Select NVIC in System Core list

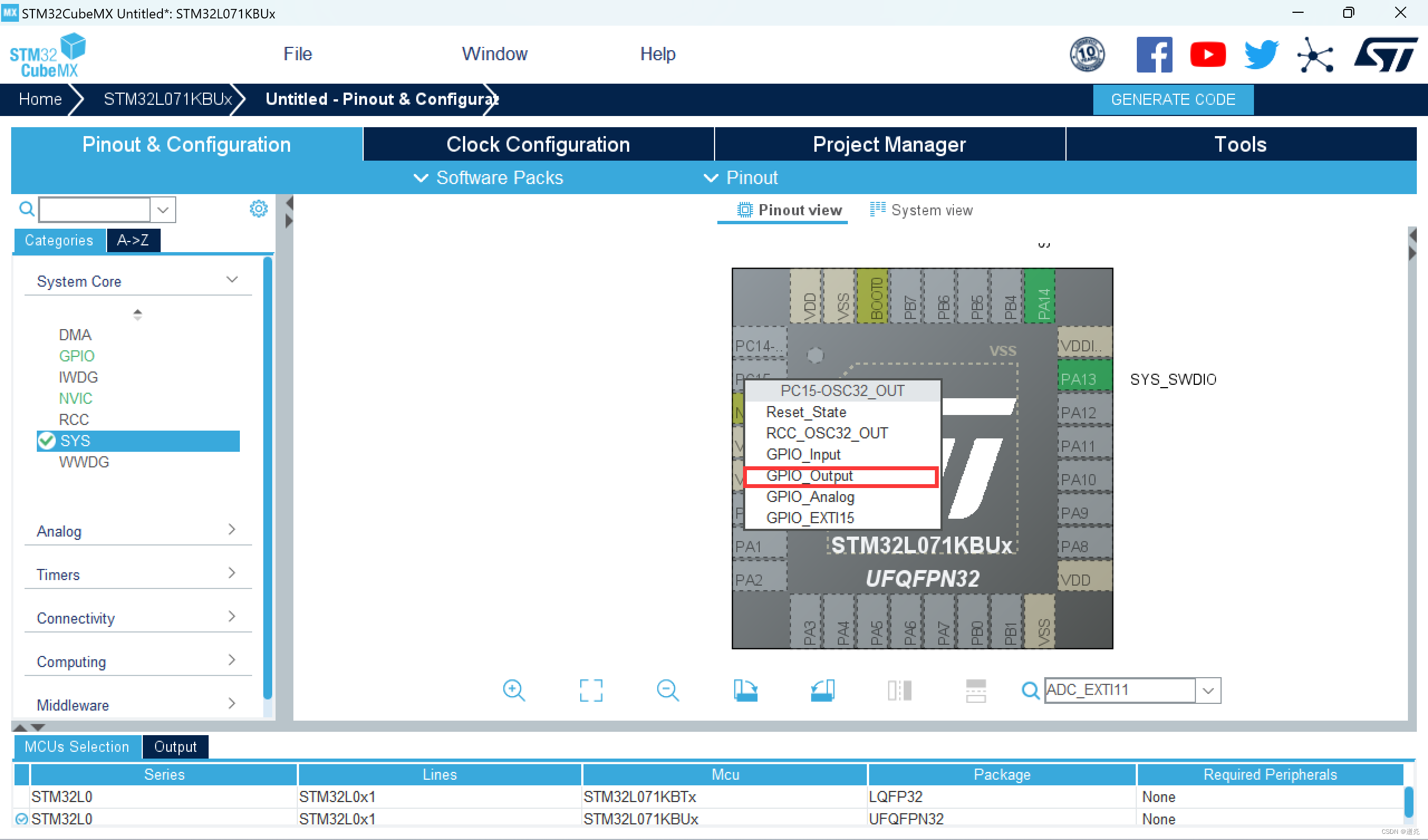click(75, 398)
